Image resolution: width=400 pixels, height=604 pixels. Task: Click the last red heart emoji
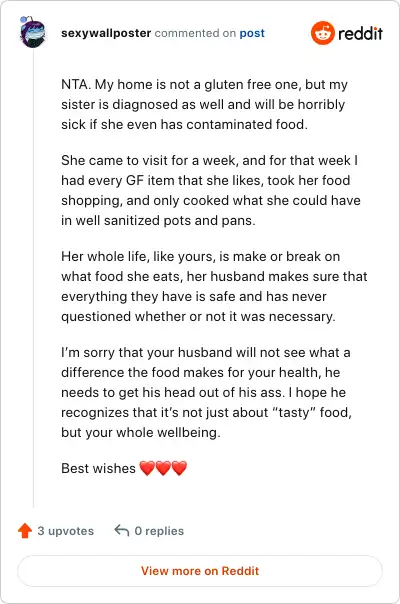point(179,468)
